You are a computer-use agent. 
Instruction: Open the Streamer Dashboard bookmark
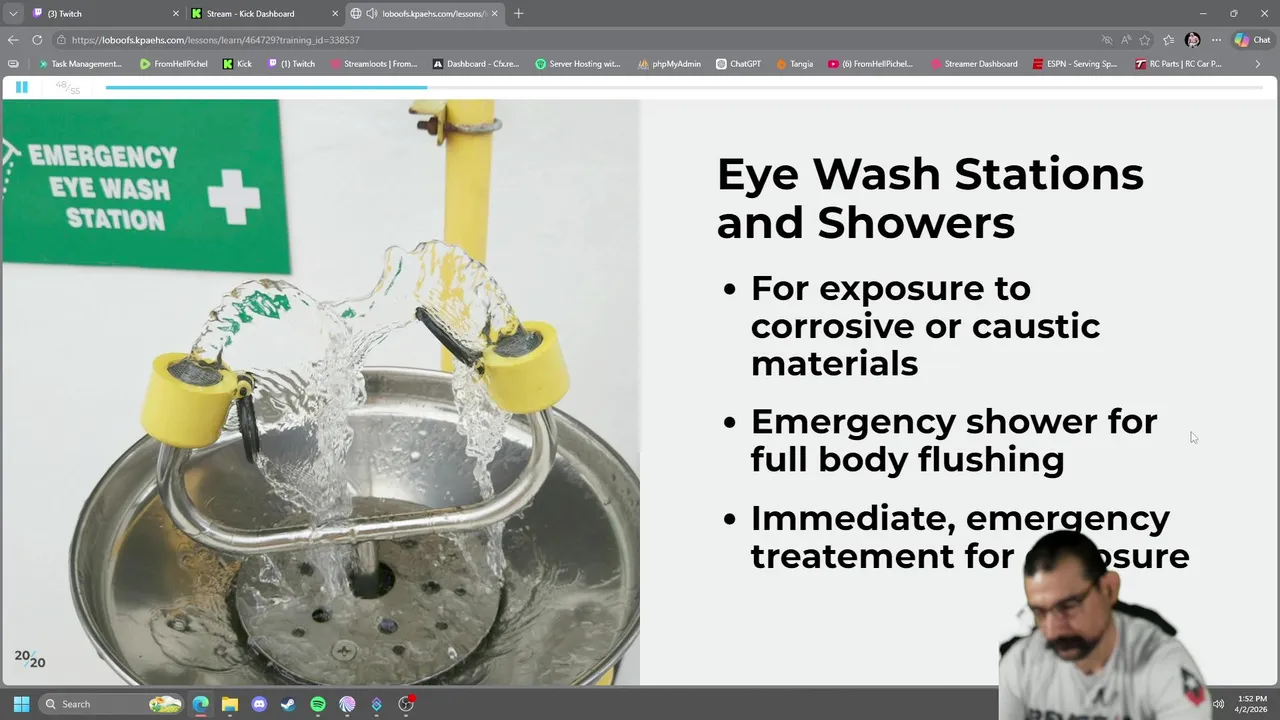(974, 64)
